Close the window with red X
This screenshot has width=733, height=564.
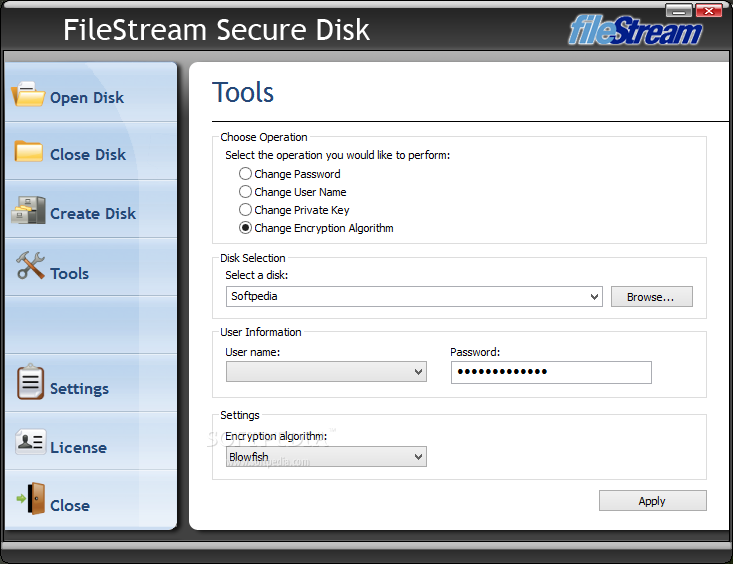tap(709, 10)
